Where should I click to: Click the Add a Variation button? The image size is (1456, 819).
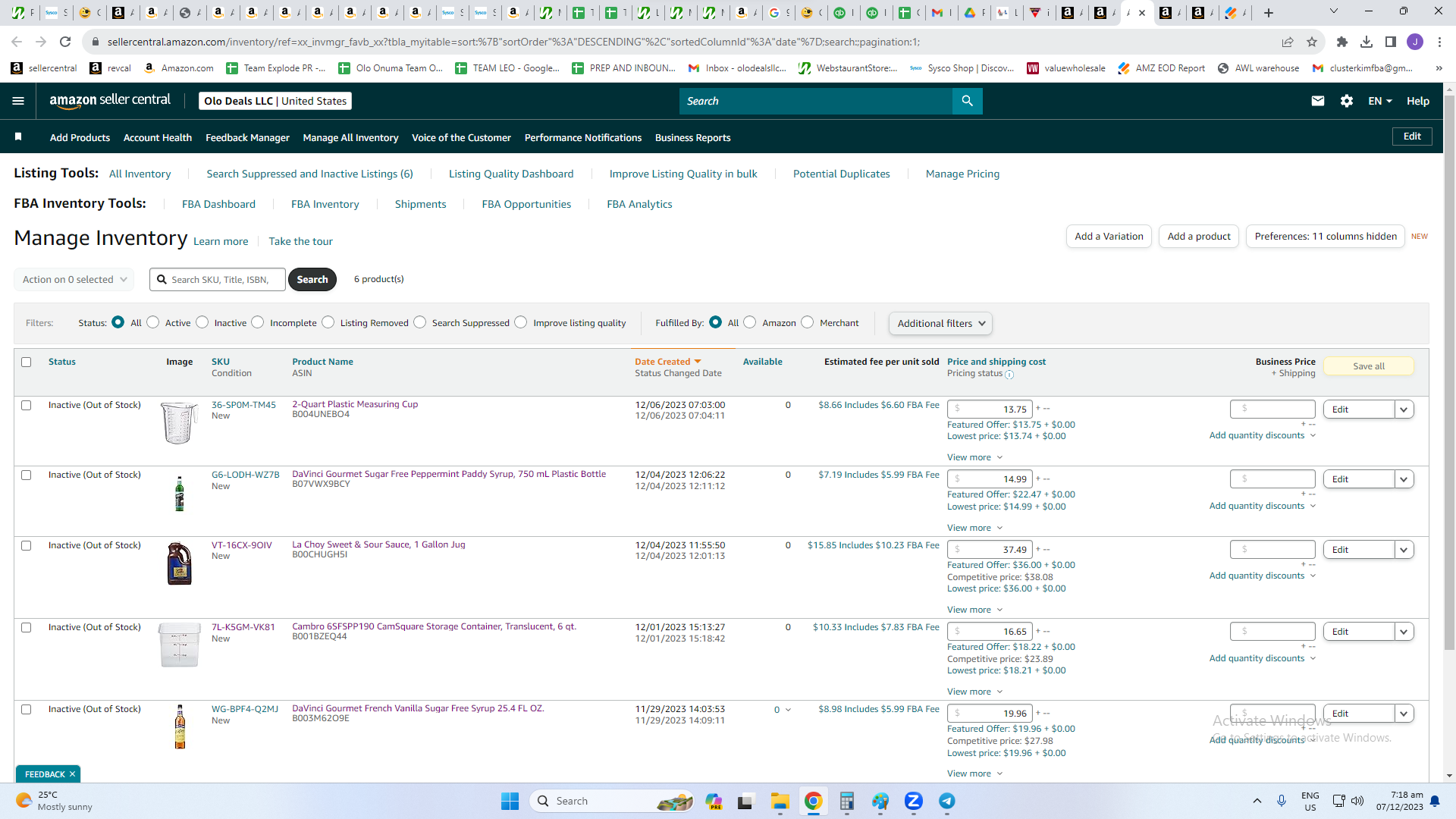pos(1109,237)
